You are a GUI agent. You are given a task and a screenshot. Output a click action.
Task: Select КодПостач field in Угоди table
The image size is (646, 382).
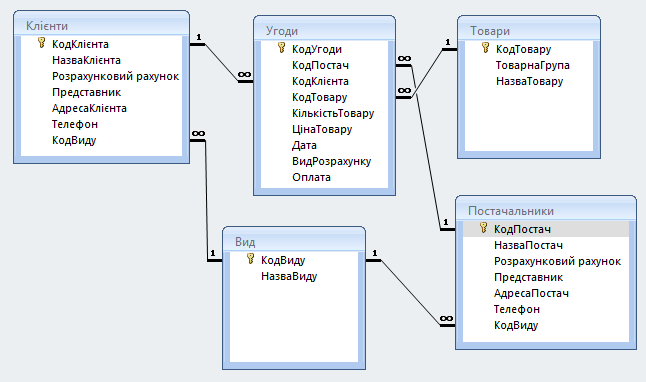tap(320, 65)
